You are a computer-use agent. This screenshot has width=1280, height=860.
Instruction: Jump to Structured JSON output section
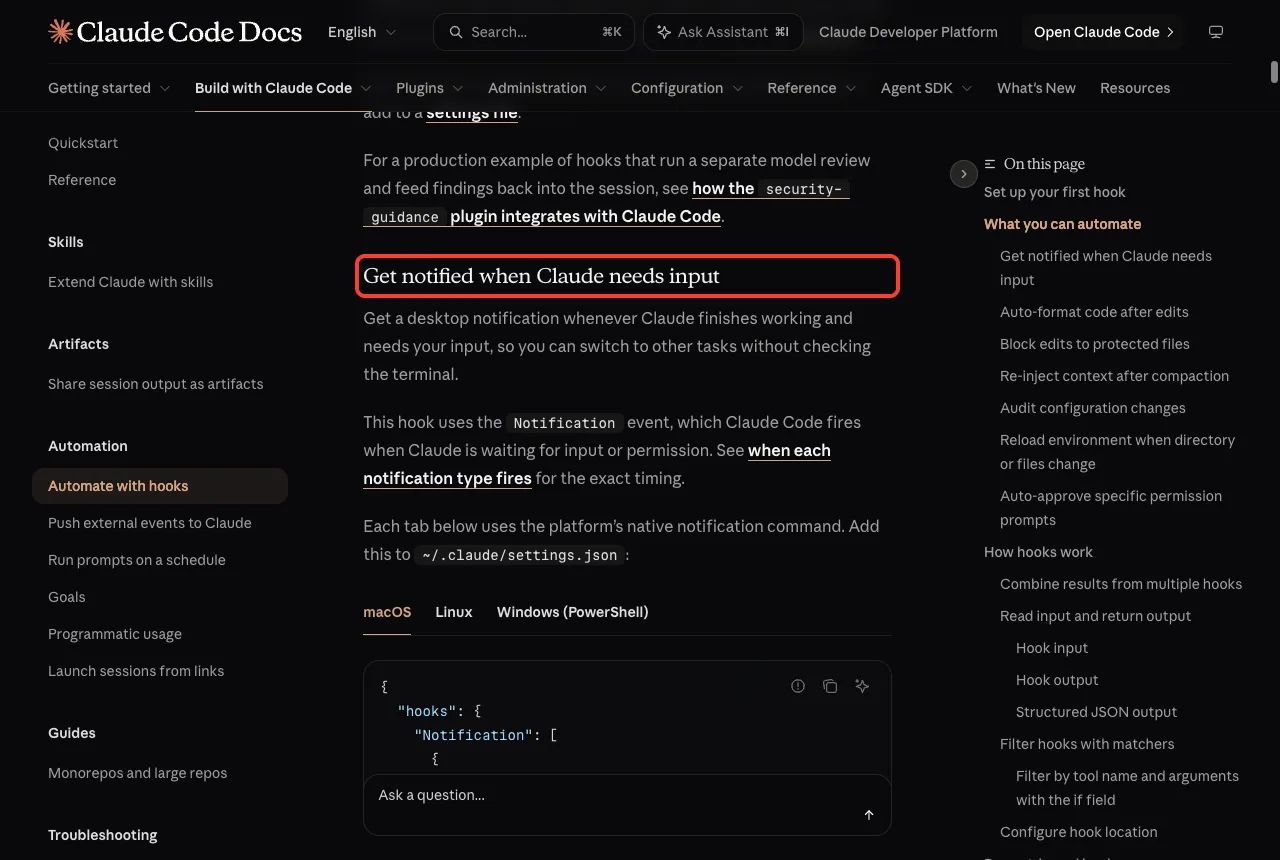click(x=1097, y=712)
